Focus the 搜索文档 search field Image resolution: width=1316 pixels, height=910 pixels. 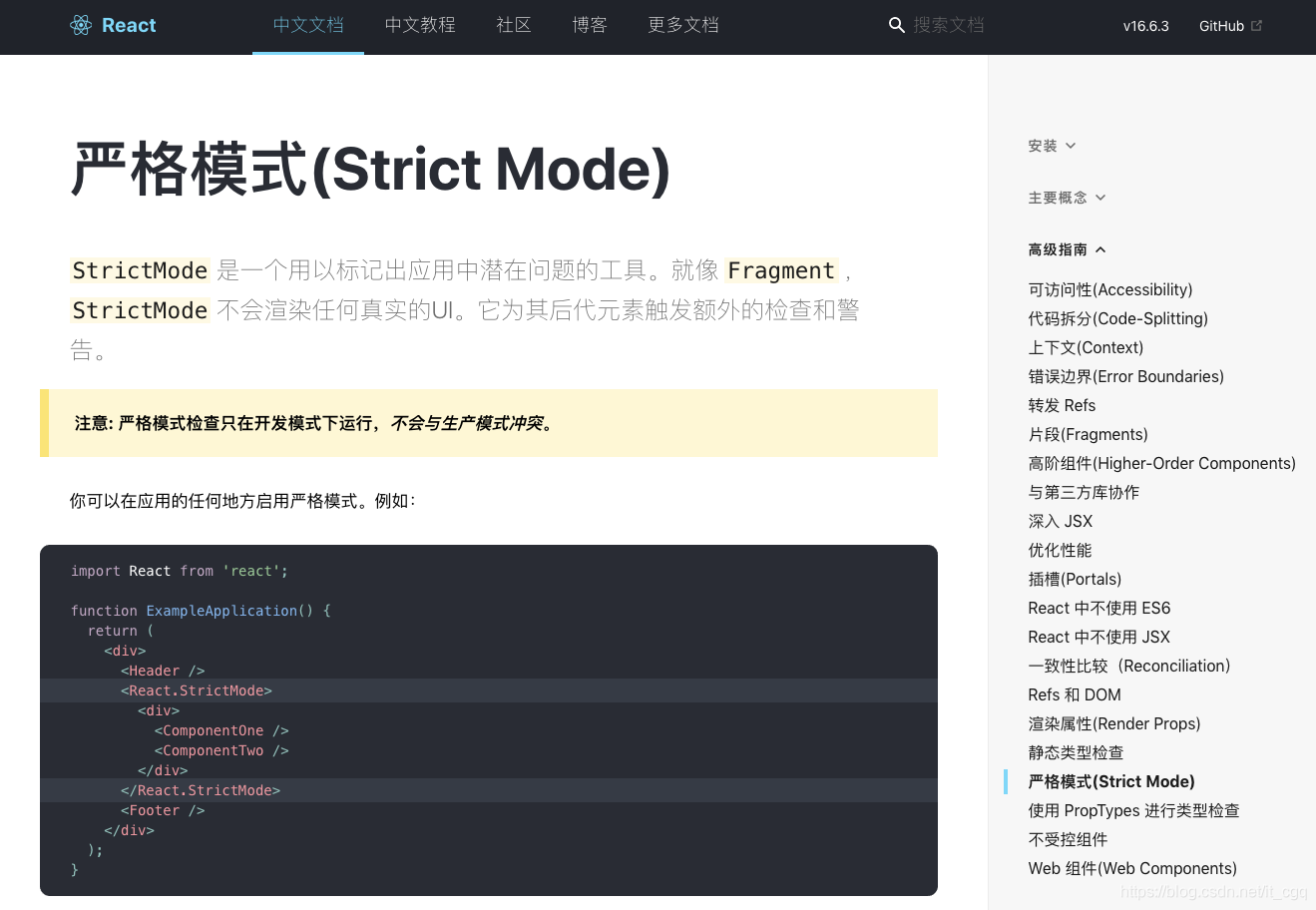(949, 25)
